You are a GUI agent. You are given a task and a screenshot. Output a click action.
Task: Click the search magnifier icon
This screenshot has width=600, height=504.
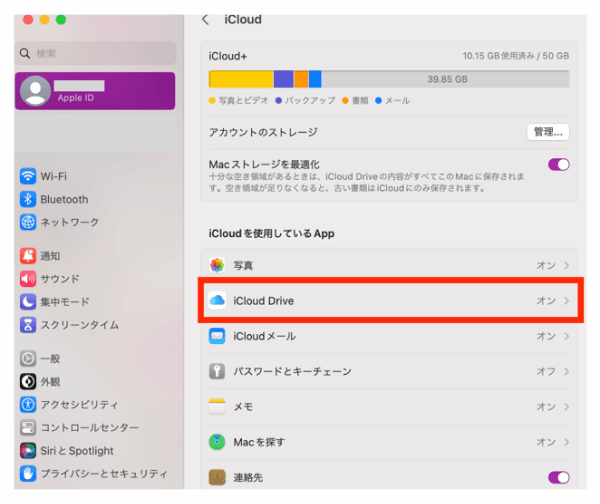pyautogui.click(x=25, y=53)
